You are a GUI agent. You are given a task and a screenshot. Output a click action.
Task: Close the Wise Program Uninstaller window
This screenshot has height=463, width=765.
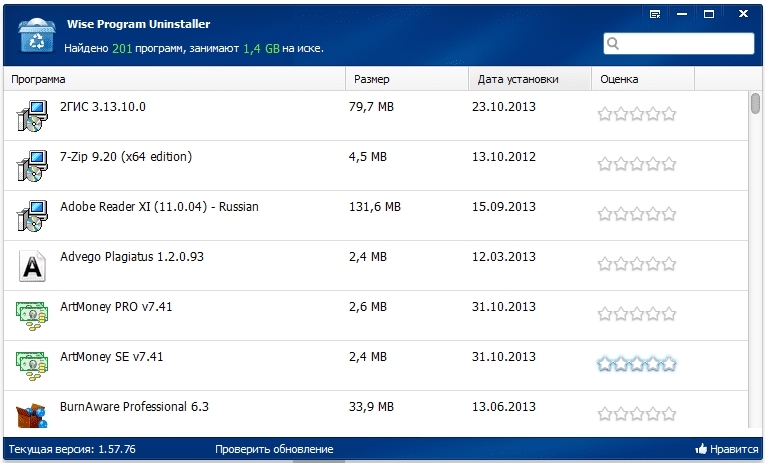tap(743, 14)
